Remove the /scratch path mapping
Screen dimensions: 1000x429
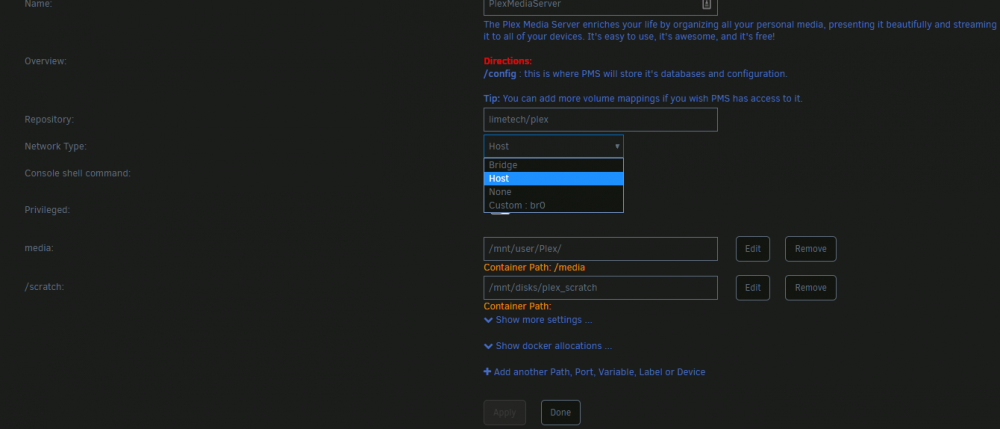811,287
